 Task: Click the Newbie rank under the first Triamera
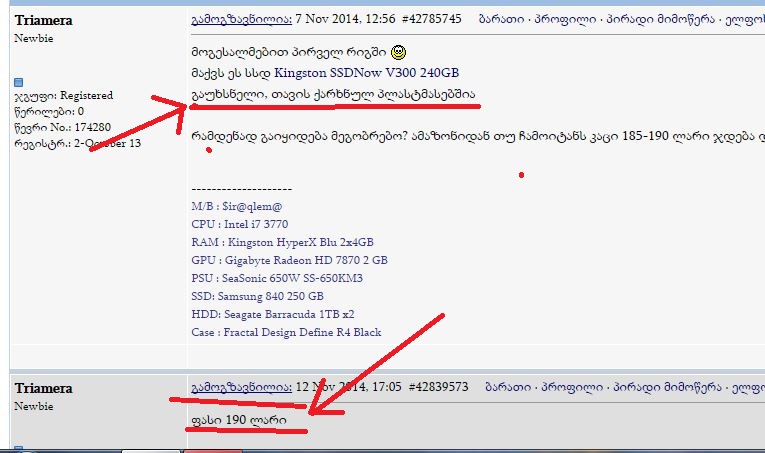(x=34, y=39)
